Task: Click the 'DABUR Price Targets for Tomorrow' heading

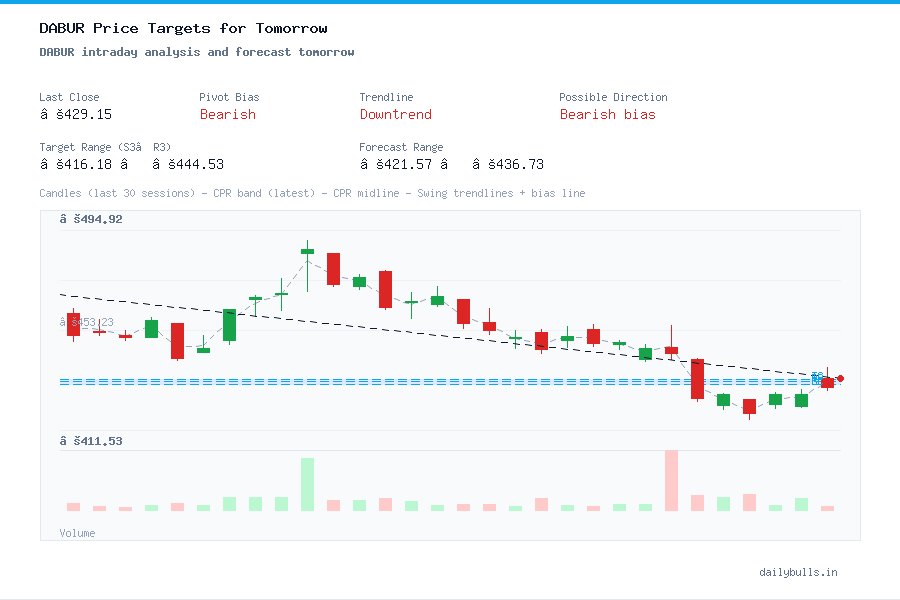Action: point(183,28)
